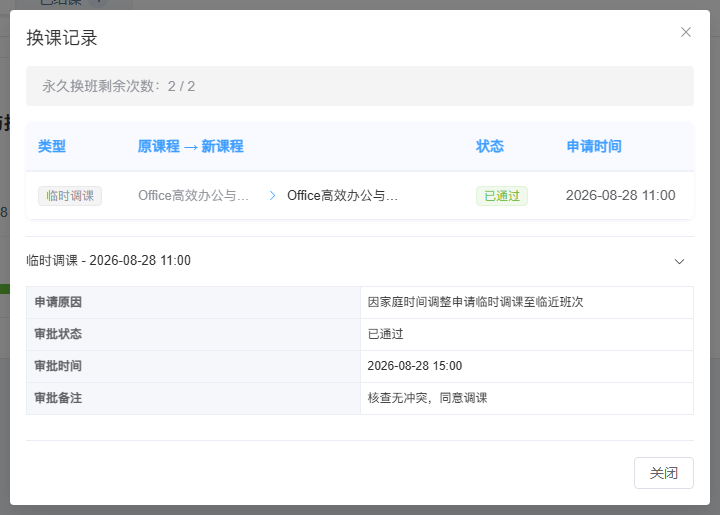The image size is (720, 515).
Task: Click the 原课程 → 新课程 column header
Action: pyautogui.click(x=191, y=146)
